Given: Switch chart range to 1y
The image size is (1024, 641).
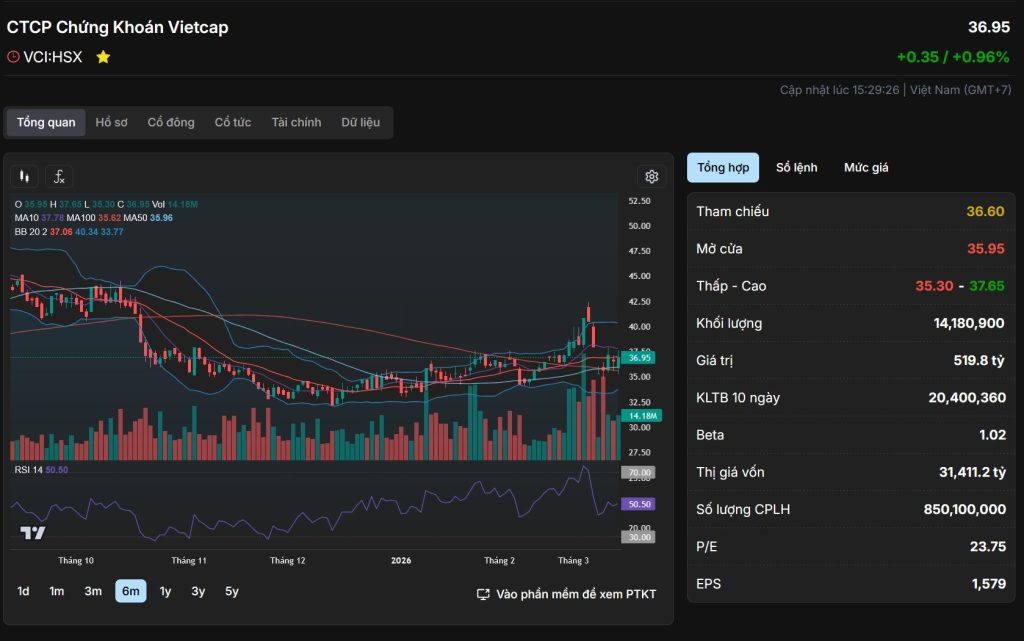Looking at the screenshot, I should point(165,591).
